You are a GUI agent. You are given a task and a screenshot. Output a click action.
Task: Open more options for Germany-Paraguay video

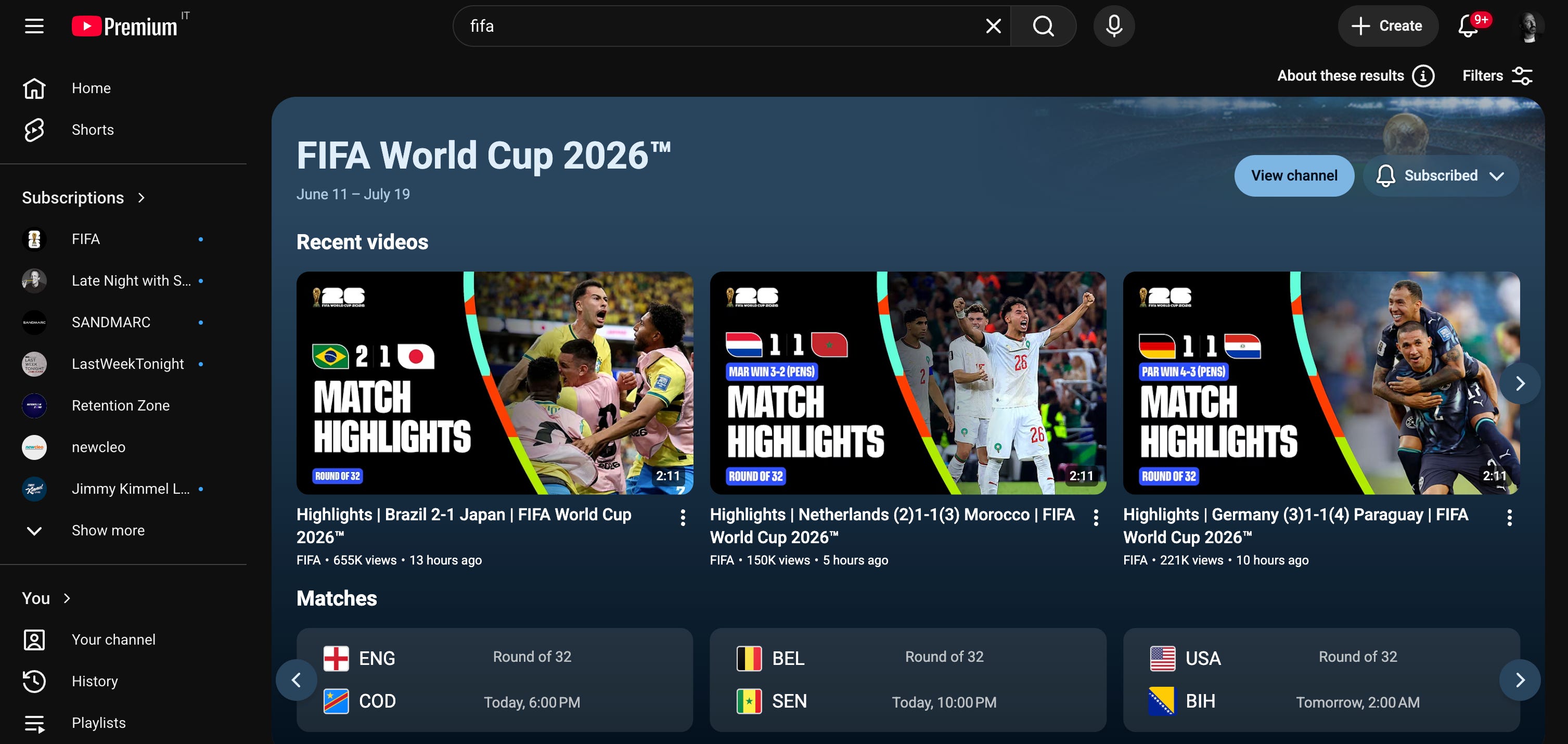click(1509, 518)
